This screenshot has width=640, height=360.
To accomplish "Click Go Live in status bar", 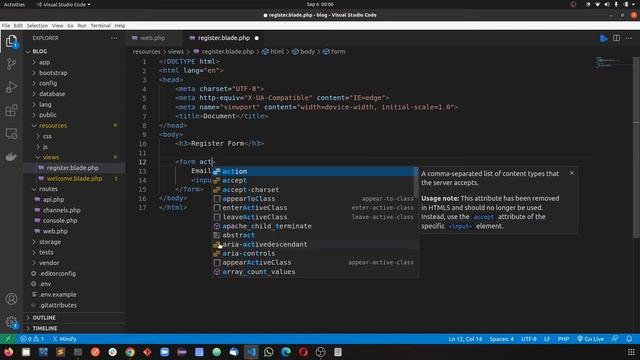I will click(590, 339).
